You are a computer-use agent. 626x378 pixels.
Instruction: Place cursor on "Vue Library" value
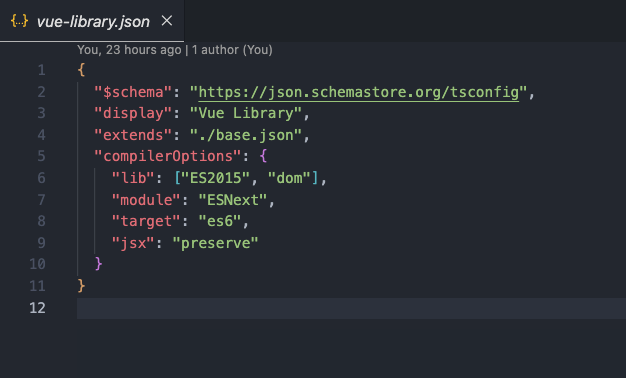[246, 113]
